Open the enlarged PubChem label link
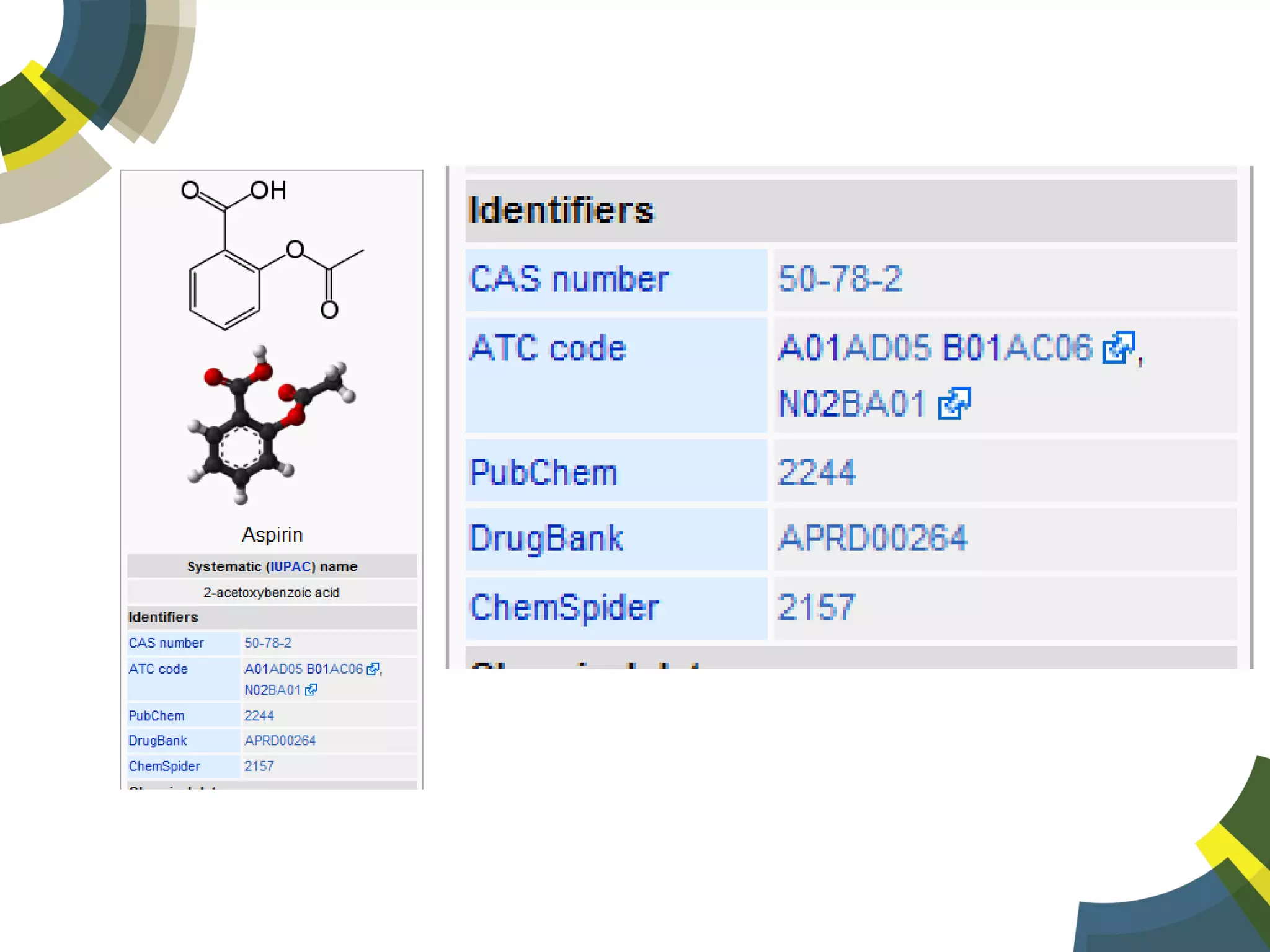This screenshot has height=952, width=1270. pyautogui.click(x=544, y=474)
